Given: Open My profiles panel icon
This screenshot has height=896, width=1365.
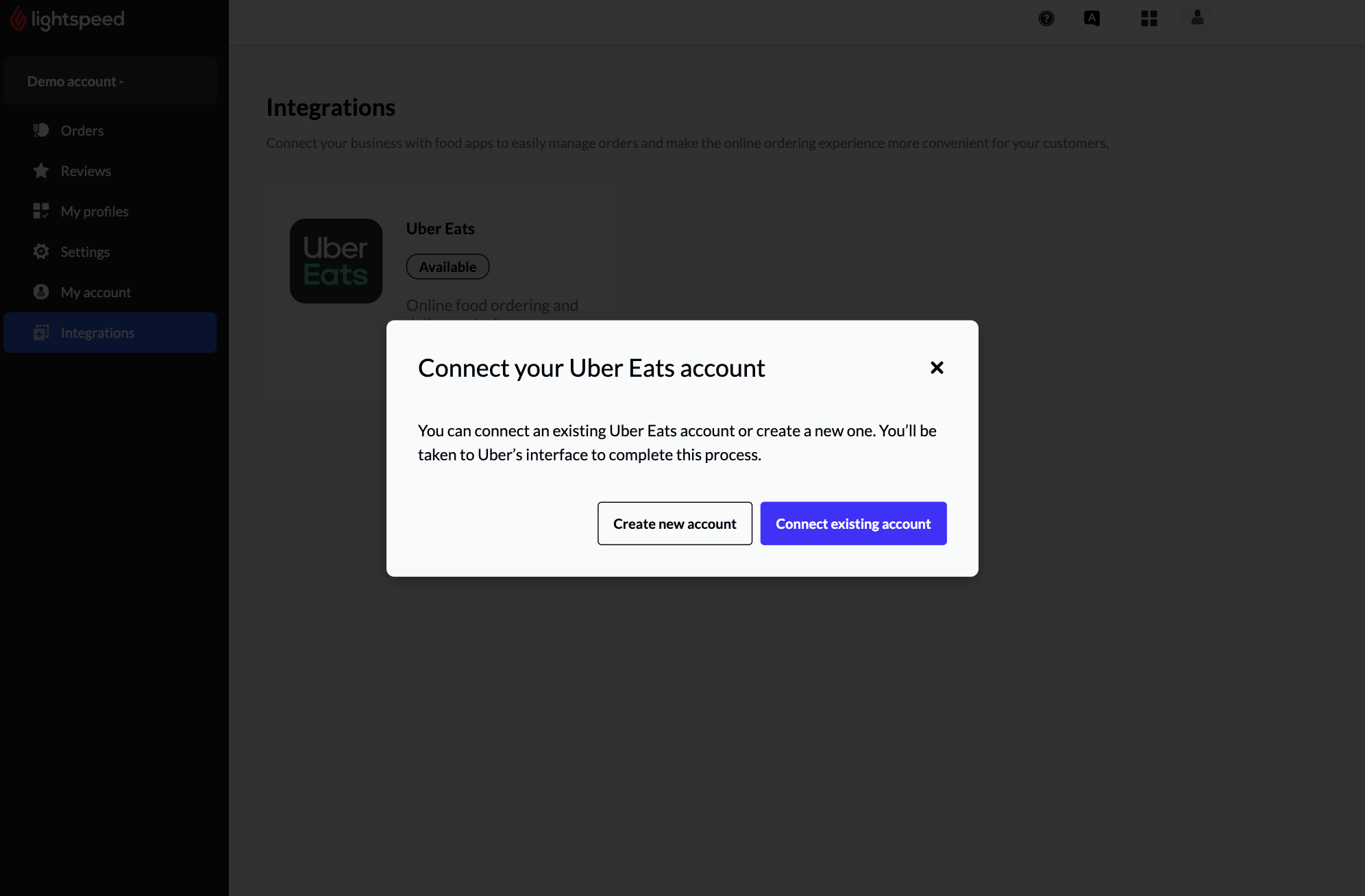Looking at the screenshot, I should click(40, 211).
